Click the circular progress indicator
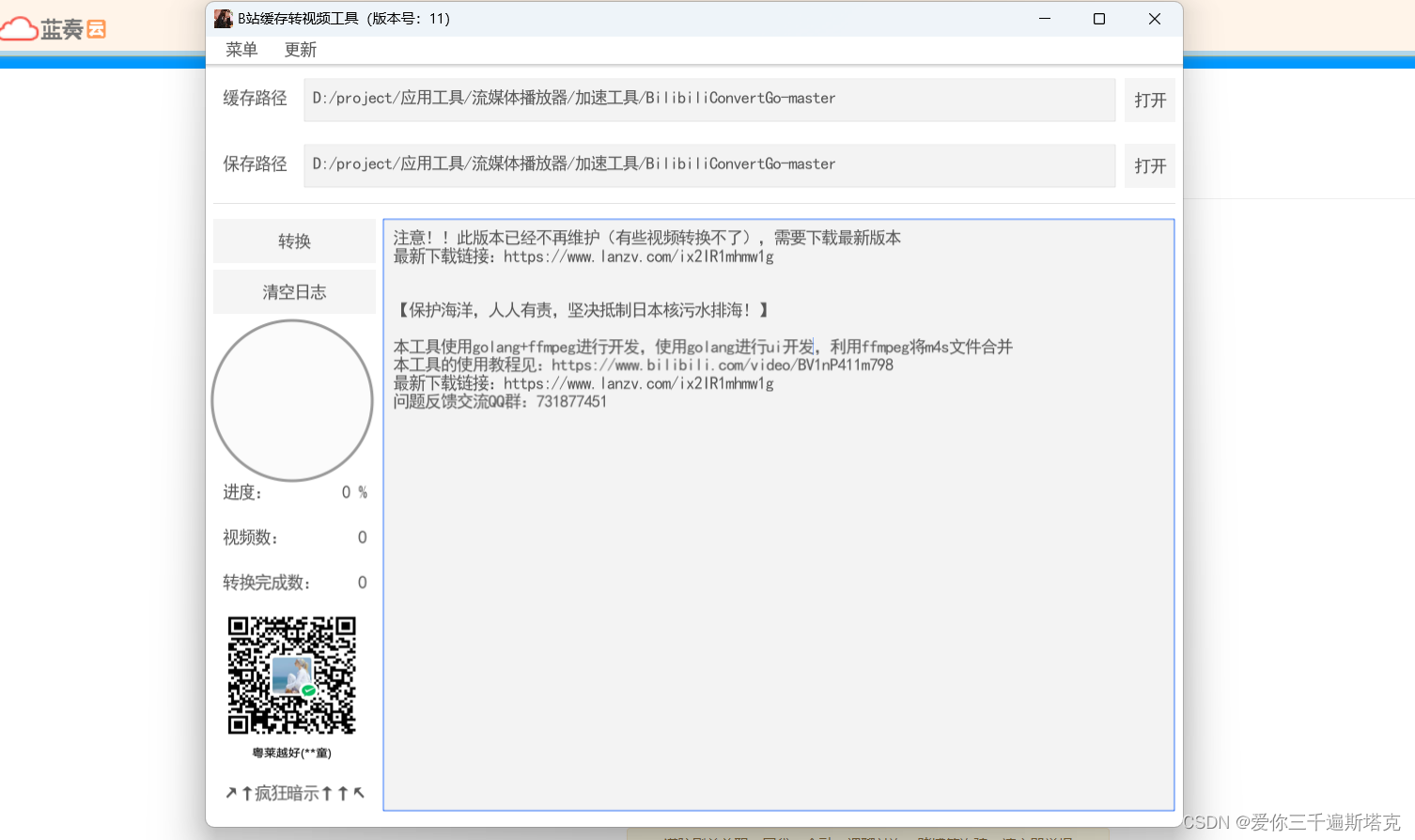The width and height of the screenshot is (1415, 840). pos(292,400)
